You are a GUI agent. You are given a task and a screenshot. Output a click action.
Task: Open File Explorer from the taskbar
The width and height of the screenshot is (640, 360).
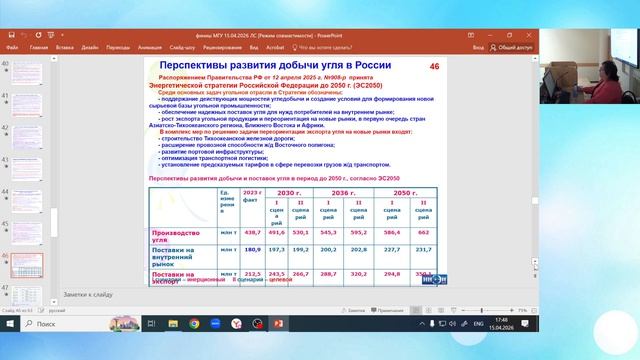point(173,324)
